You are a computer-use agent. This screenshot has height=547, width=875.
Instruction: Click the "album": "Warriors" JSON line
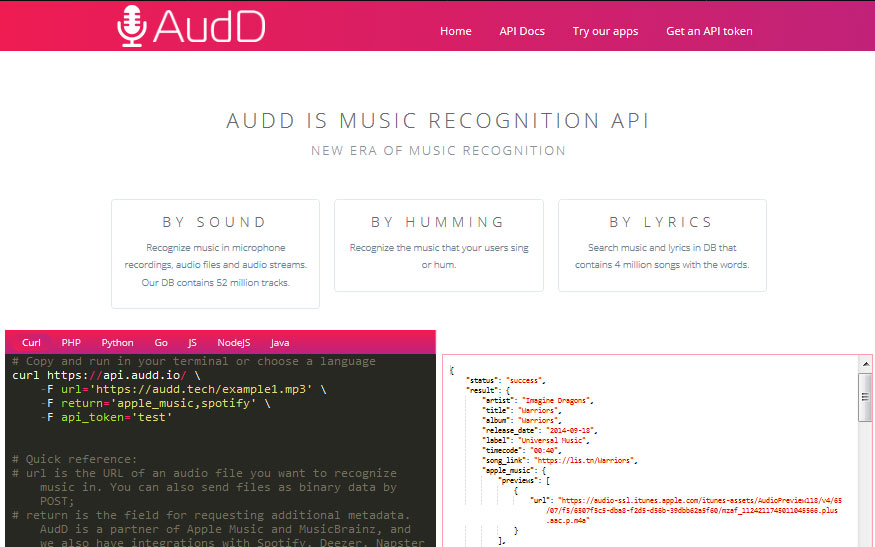click(x=522, y=420)
